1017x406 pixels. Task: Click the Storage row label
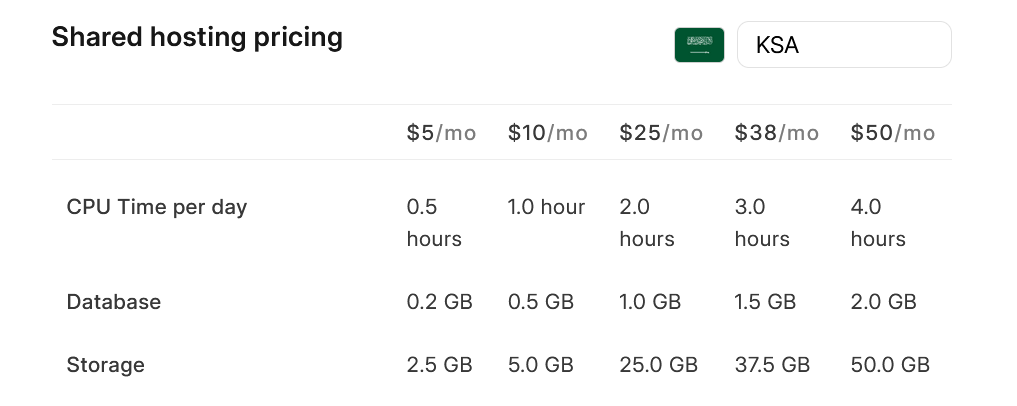106,365
